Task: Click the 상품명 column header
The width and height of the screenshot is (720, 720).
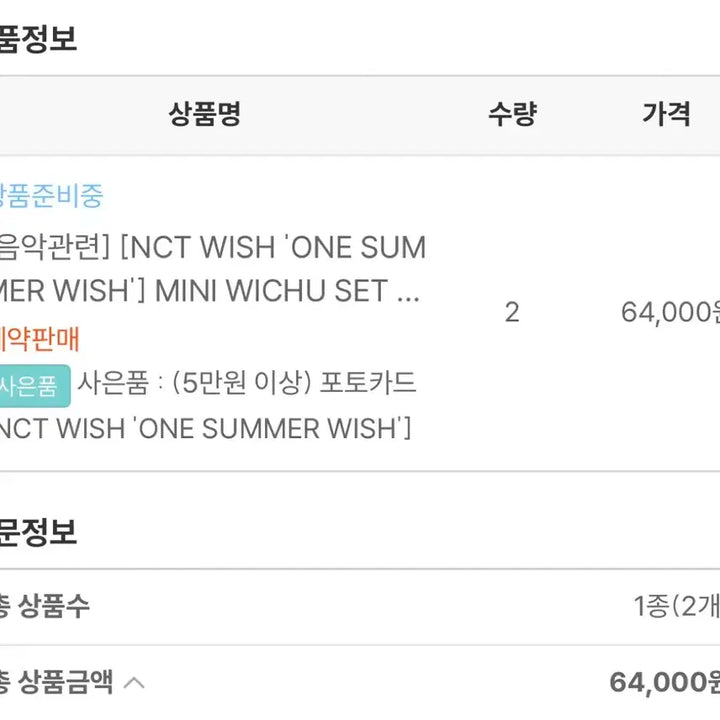Action: click(204, 114)
